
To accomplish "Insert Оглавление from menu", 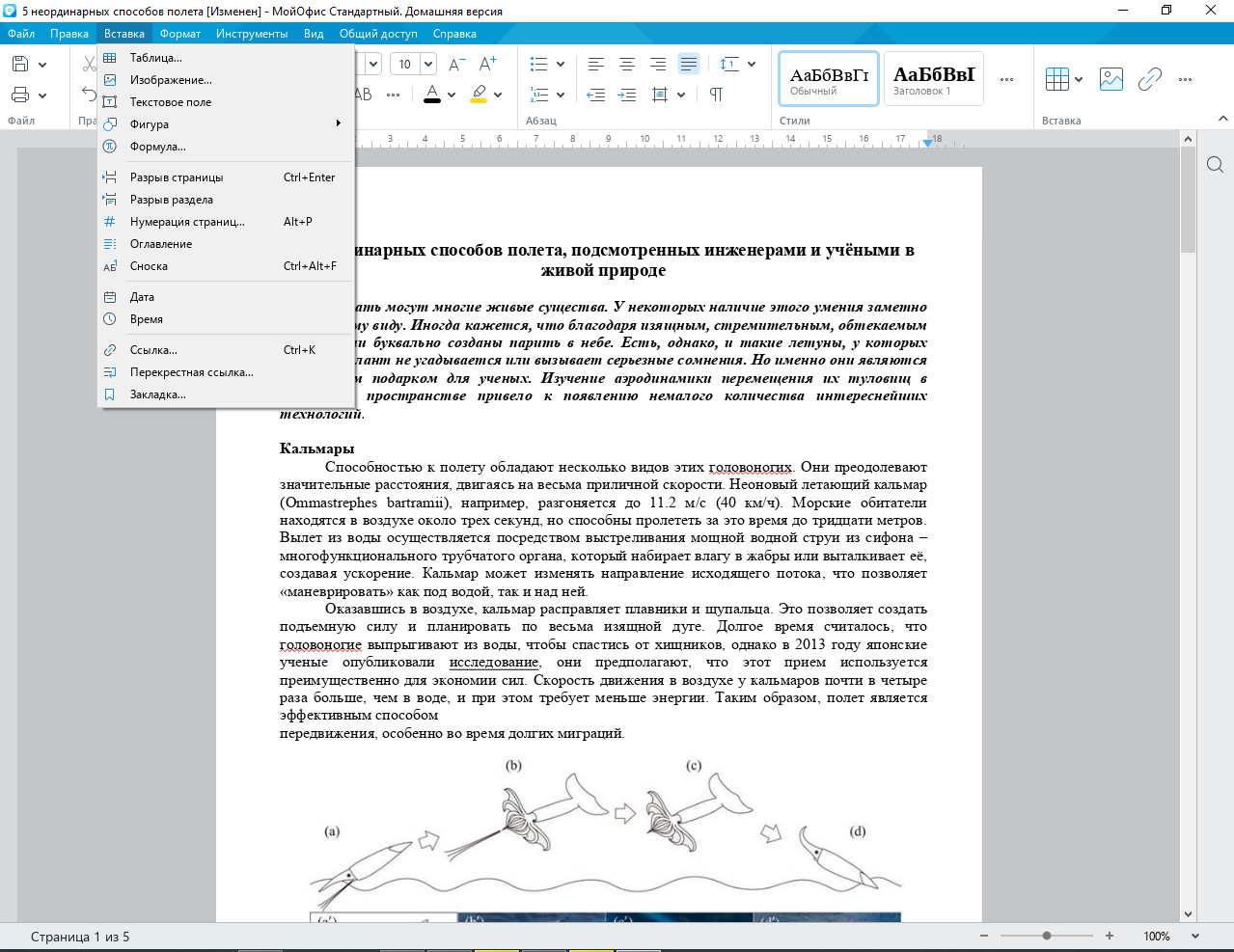I will click(226, 244).
